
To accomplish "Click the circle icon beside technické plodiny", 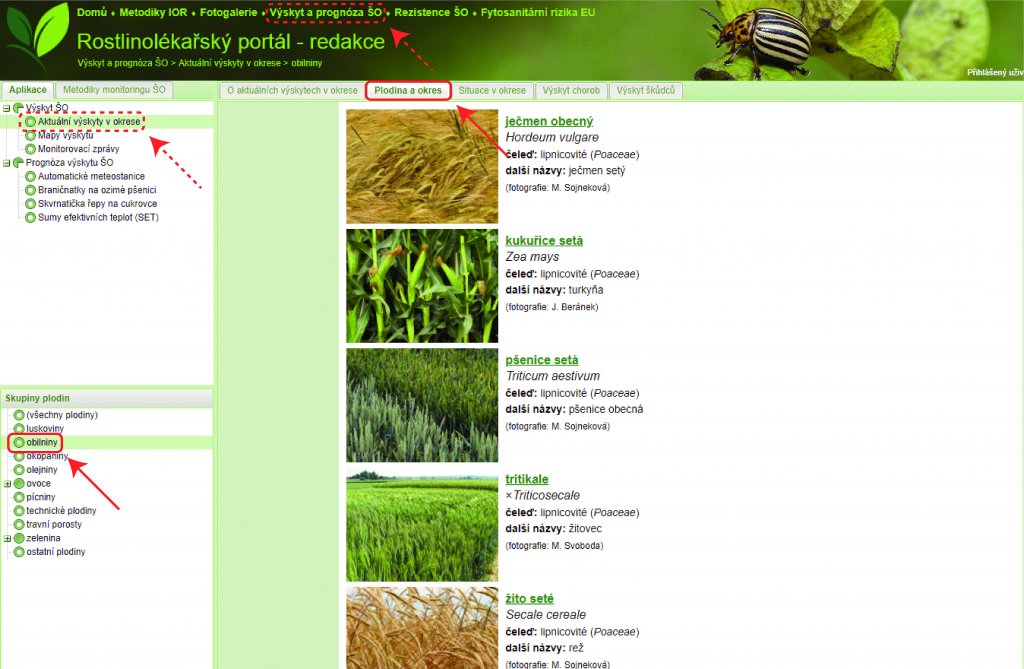I will [x=19, y=511].
